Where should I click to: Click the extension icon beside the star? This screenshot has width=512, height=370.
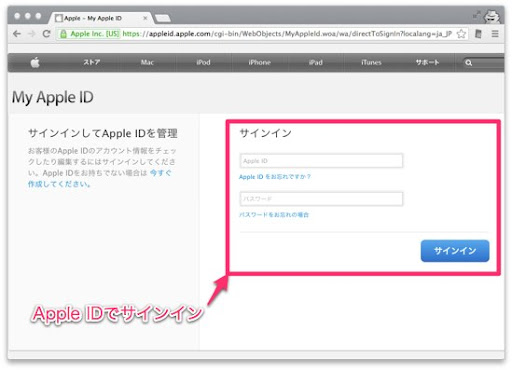click(x=478, y=34)
